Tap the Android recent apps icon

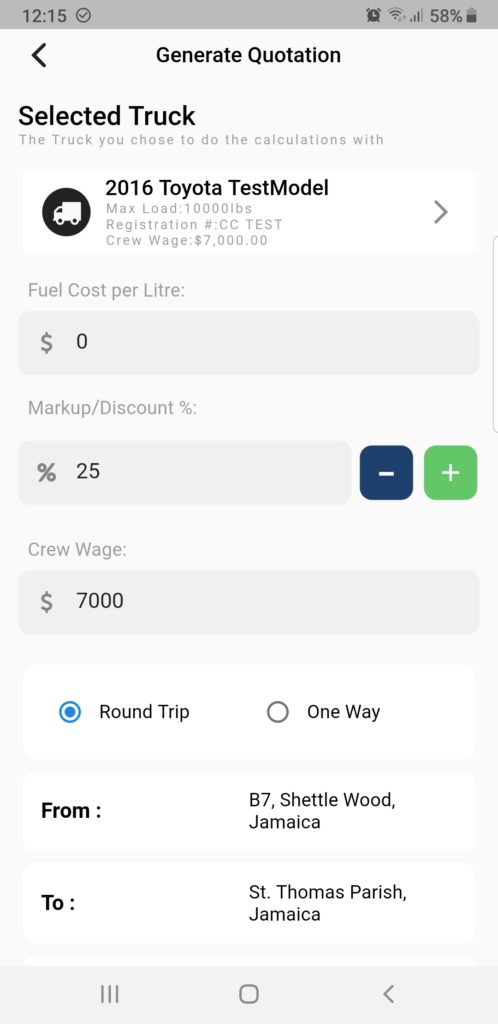(x=110, y=994)
